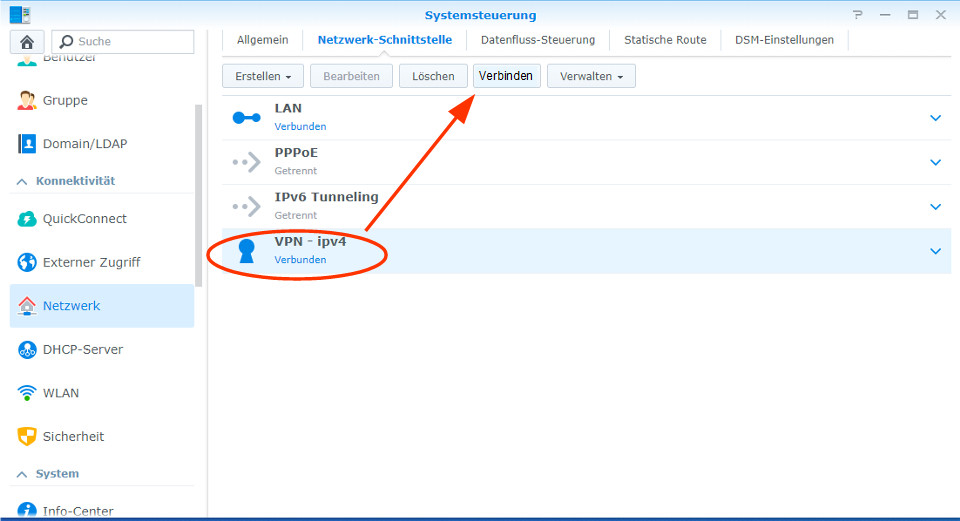The width and height of the screenshot is (960, 521).
Task: Switch to the Allgemein tab
Action: click(262, 40)
